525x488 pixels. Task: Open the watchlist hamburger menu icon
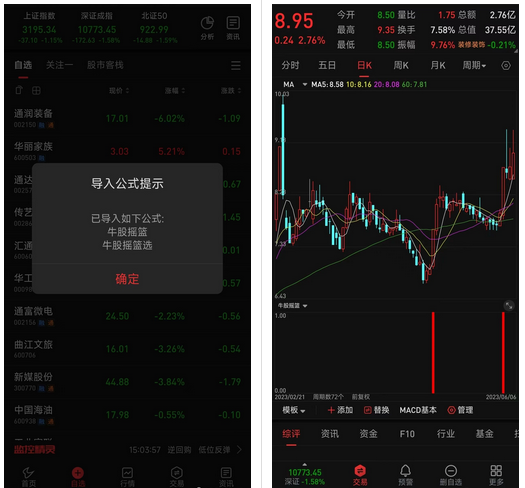click(x=236, y=65)
